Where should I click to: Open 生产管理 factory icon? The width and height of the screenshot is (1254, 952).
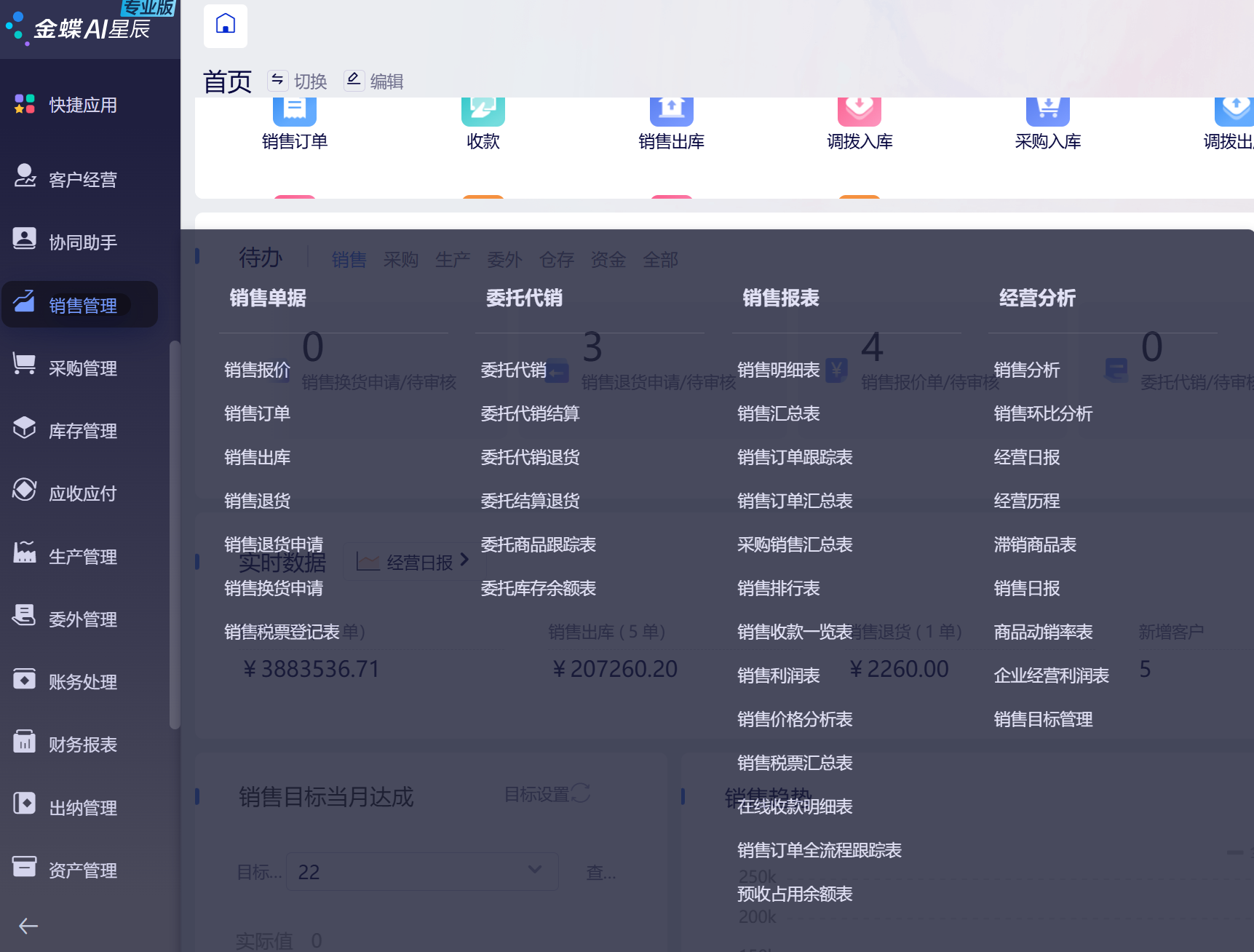[x=25, y=552]
